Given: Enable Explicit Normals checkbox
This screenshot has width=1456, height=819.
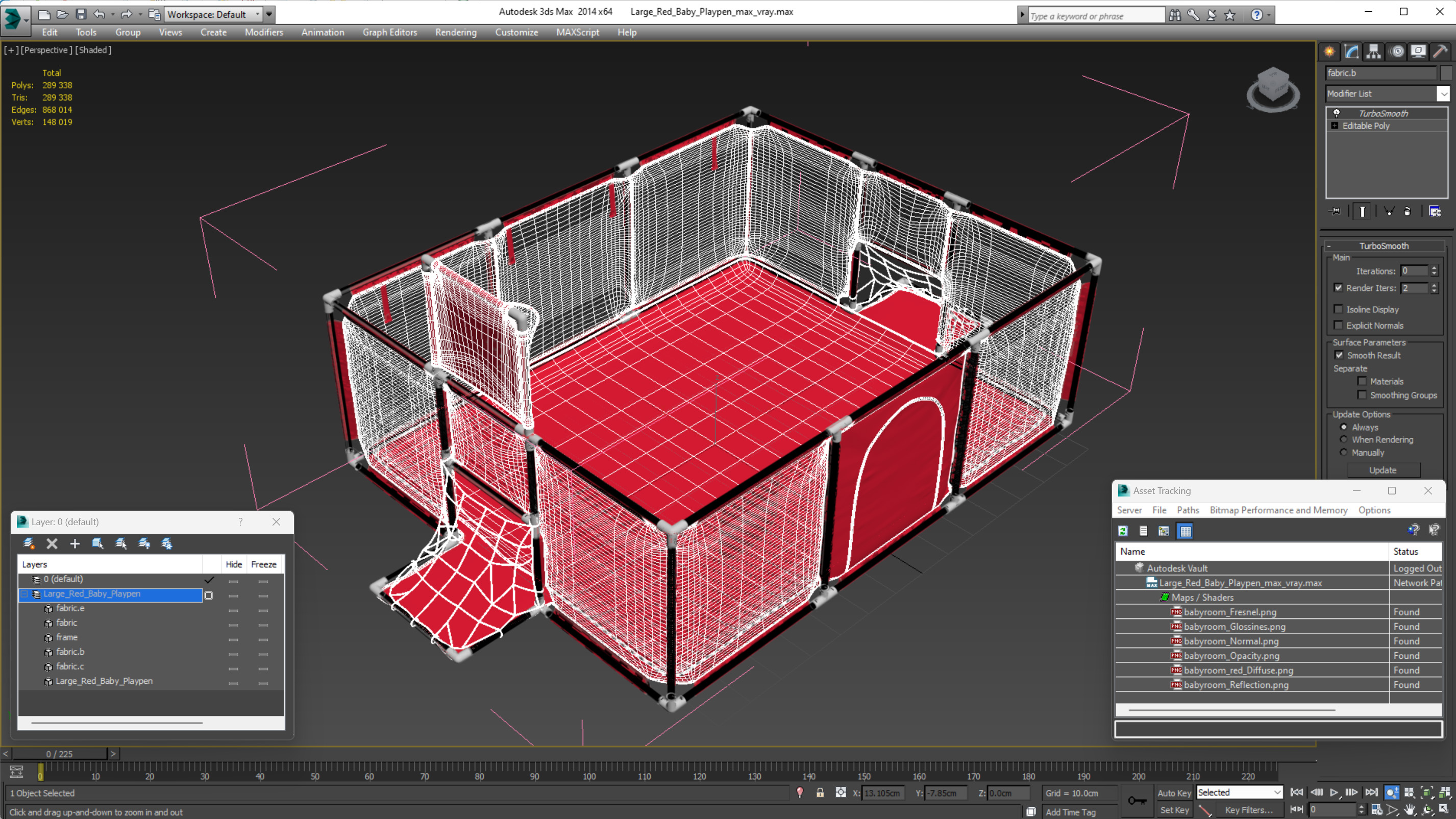Looking at the screenshot, I should coord(1338,325).
